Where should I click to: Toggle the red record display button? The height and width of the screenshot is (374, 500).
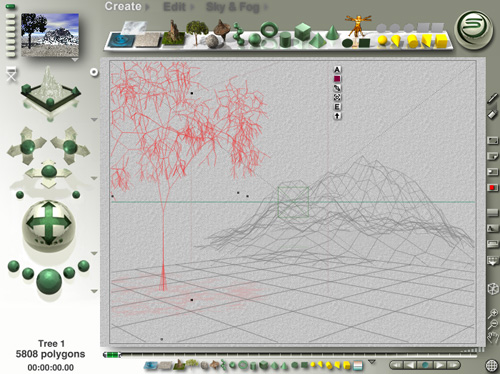(x=492, y=188)
